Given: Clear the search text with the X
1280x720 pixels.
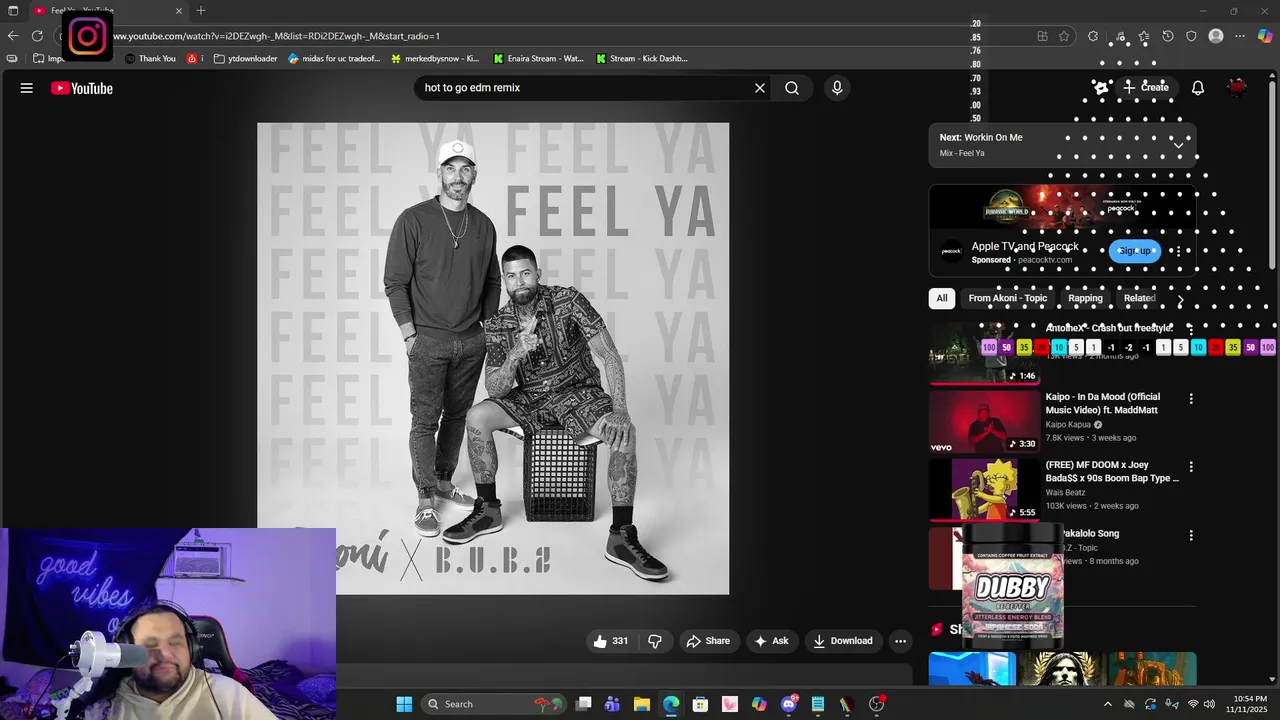Looking at the screenshot, I should click(760, 88).
